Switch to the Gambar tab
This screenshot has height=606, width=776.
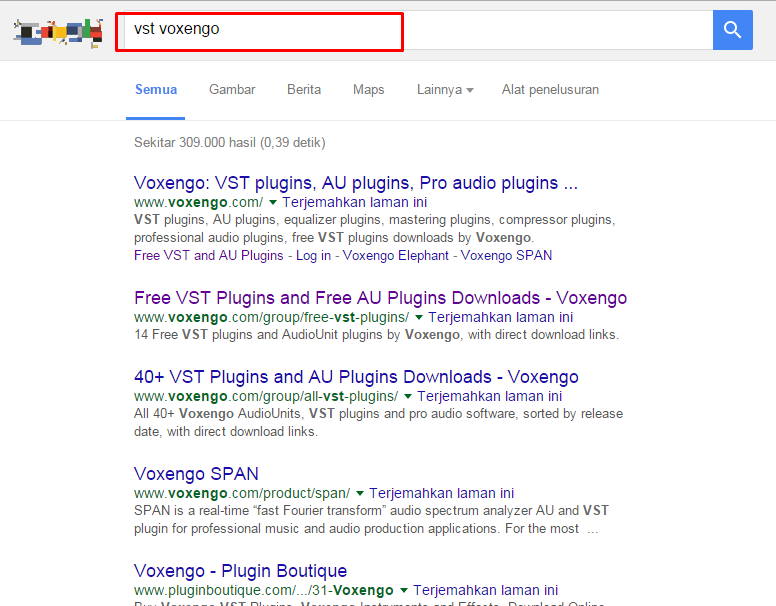click(x=232, y=90)
